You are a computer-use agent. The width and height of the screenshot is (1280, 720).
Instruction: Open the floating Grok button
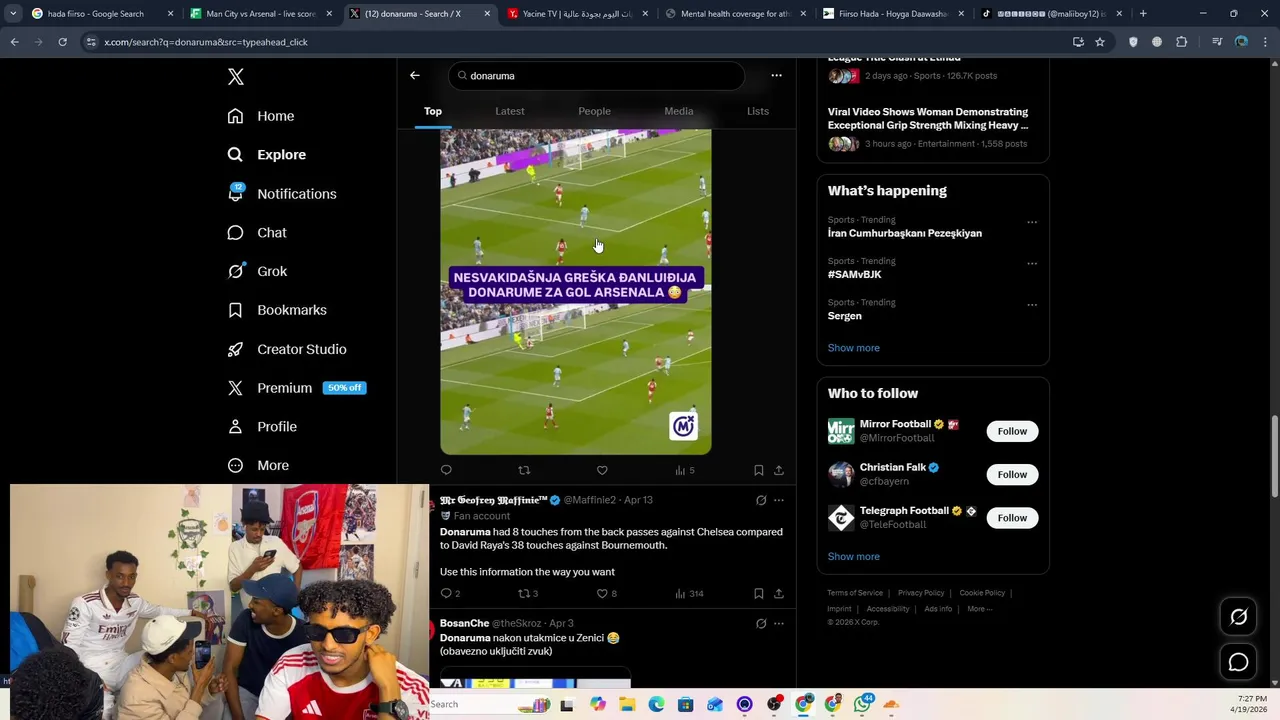point(1238,617)
